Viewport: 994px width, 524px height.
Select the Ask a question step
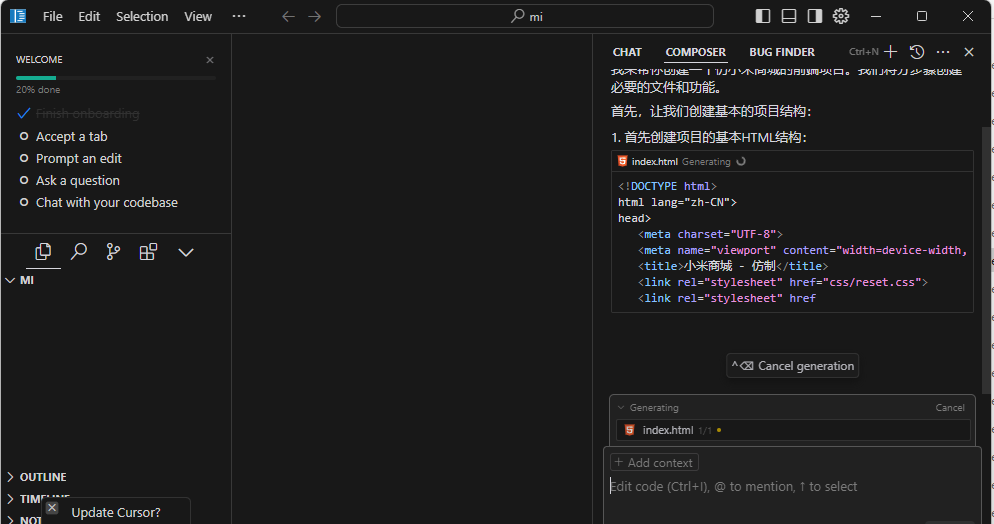[69, 181]
